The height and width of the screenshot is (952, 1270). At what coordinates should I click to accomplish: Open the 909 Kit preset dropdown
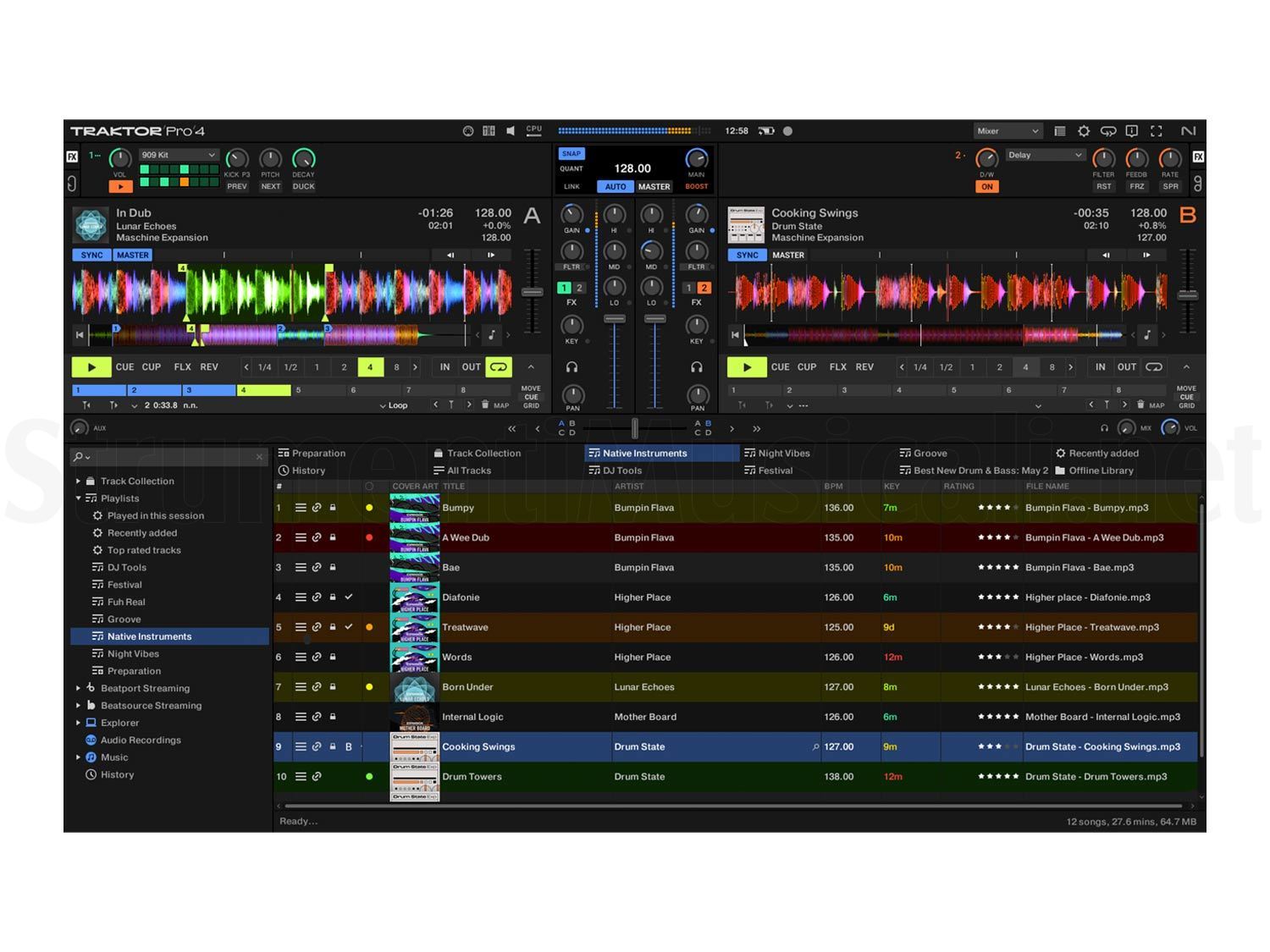point(178,155)
